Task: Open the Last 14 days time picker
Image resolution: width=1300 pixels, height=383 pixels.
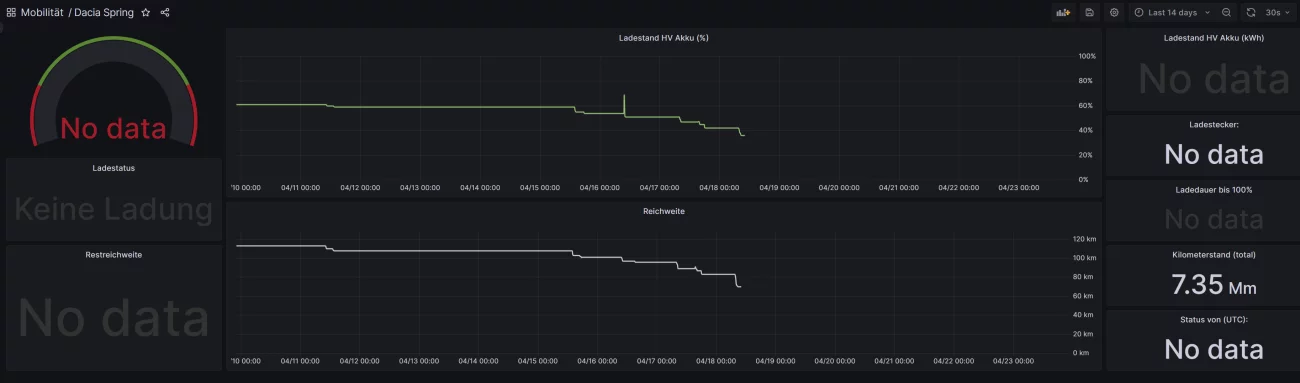Action: [1171, 12]
